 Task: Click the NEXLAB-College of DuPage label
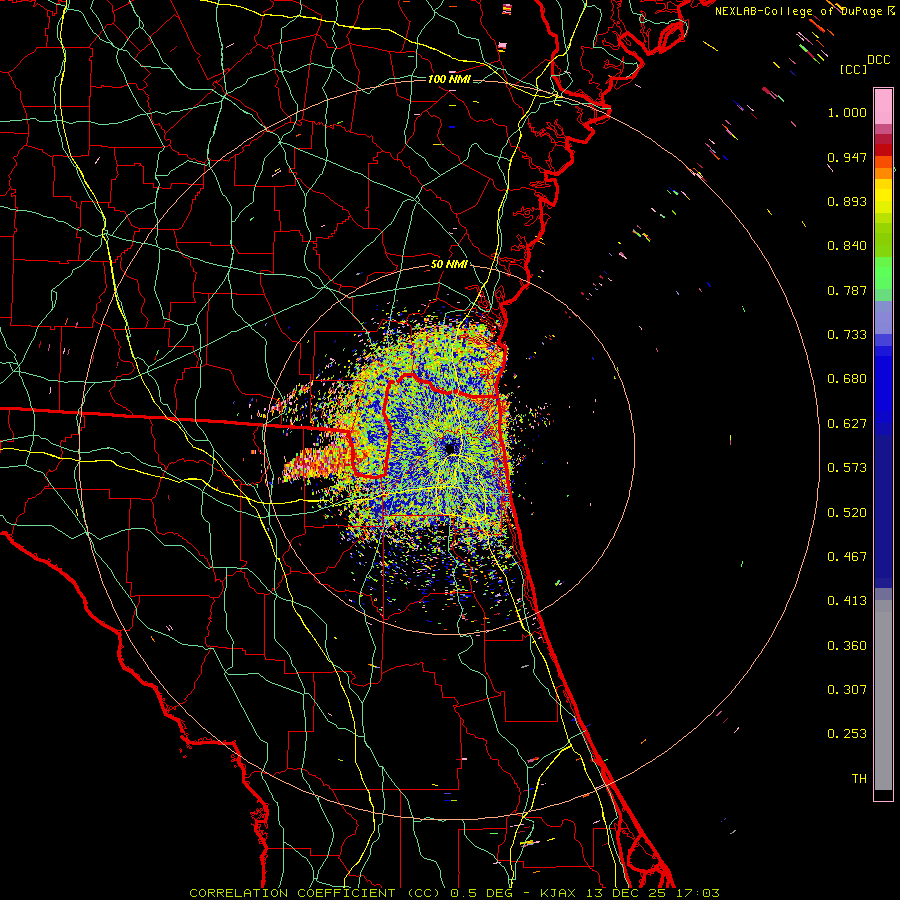[x=805, y=11]
